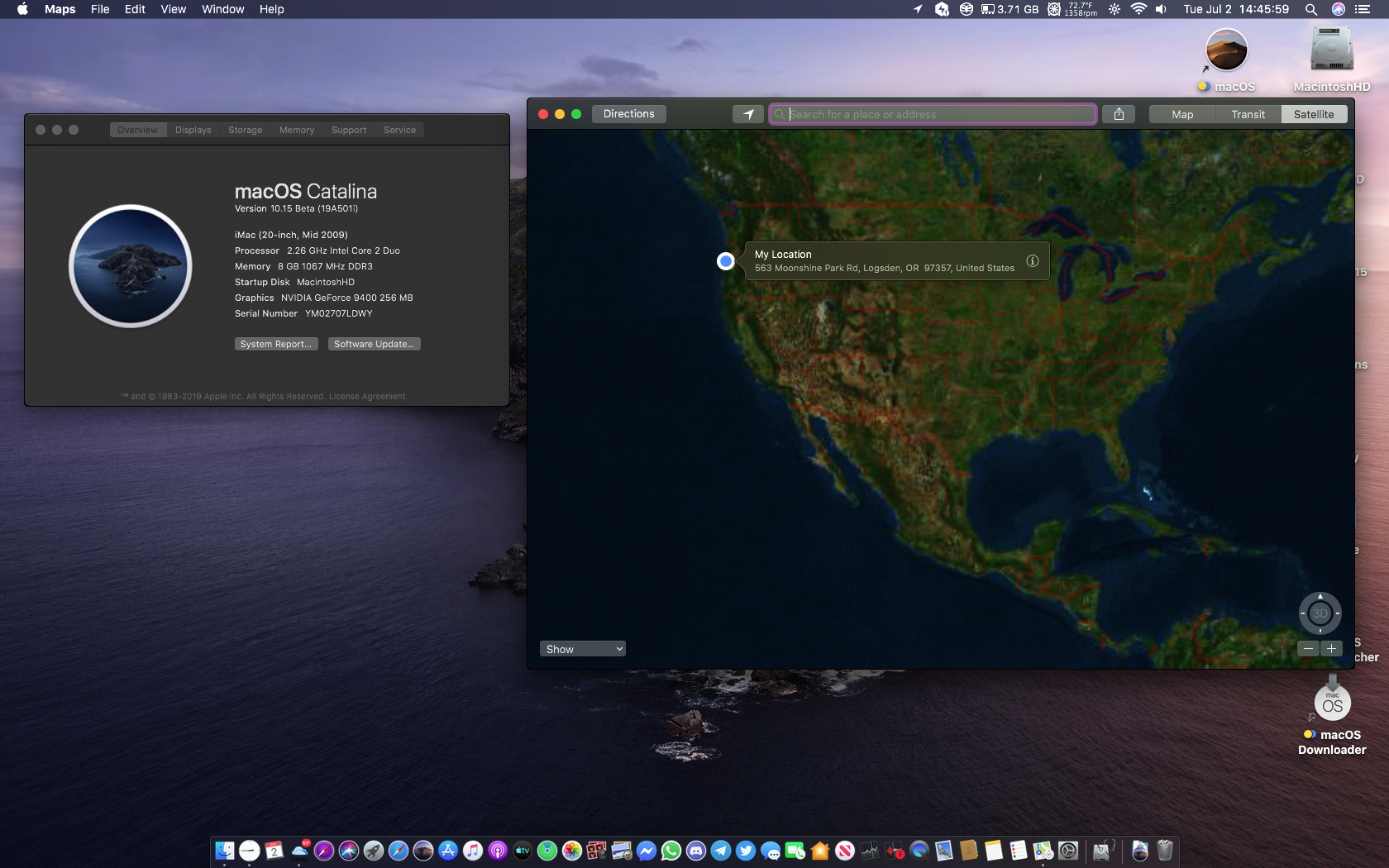Click the brightness sun icon in menu bar
The width and height of the screenshot is (1389, 868).
coord(1115,9)
